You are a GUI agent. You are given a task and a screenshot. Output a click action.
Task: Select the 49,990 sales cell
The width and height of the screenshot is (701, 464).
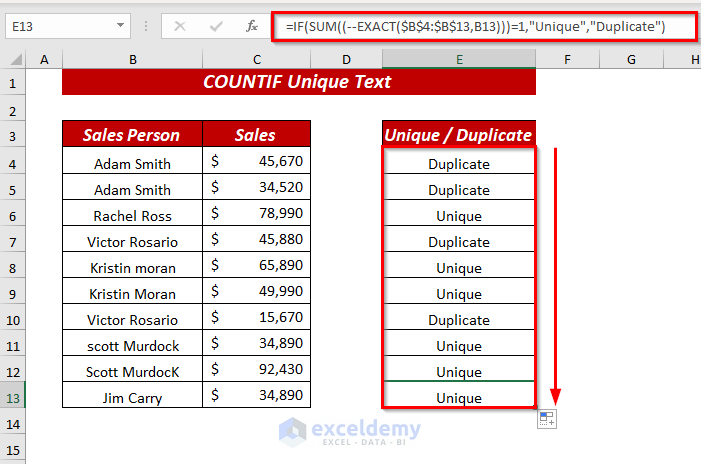(256, 291)
